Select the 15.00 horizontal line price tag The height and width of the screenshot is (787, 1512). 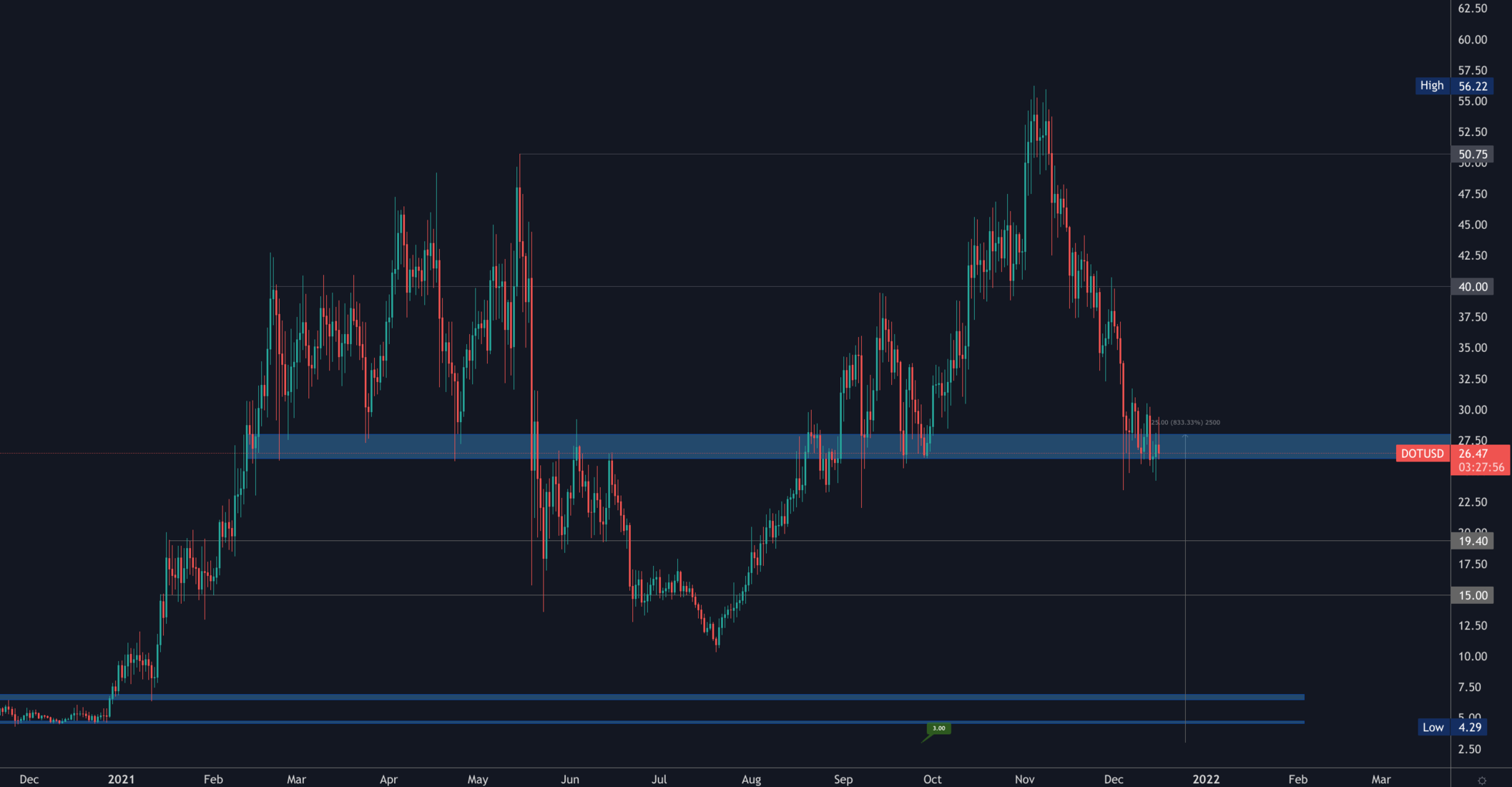1472,595
